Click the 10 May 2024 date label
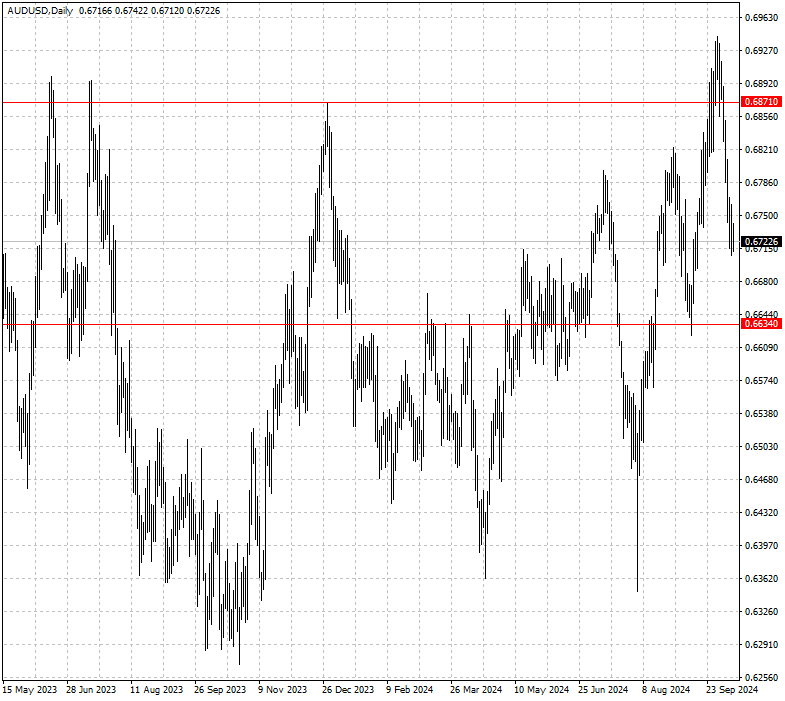The height and width of the screenshot is (701, 785). coord(542,689)
